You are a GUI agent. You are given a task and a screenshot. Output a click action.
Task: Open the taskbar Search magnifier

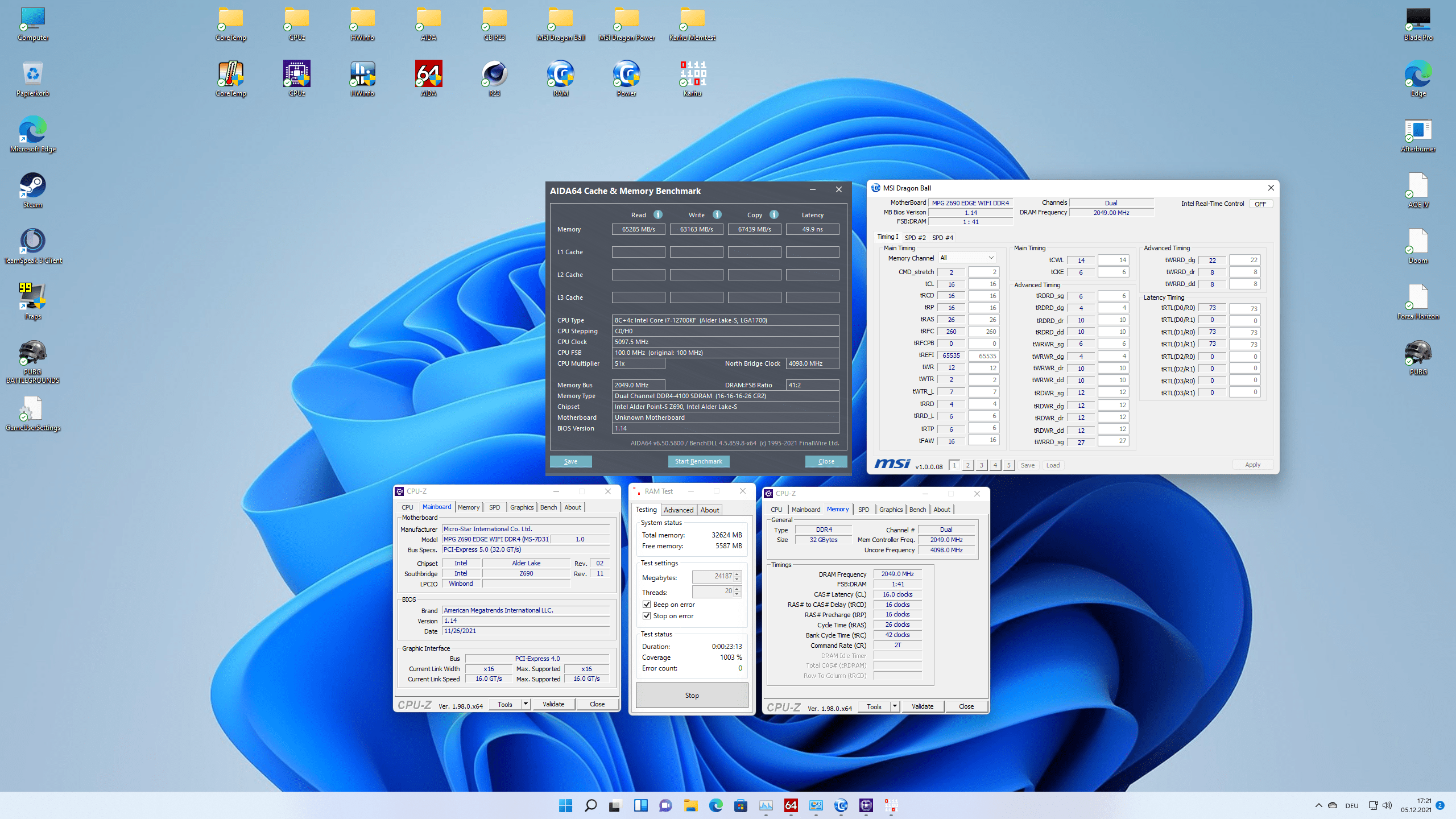tap(590, 805)
